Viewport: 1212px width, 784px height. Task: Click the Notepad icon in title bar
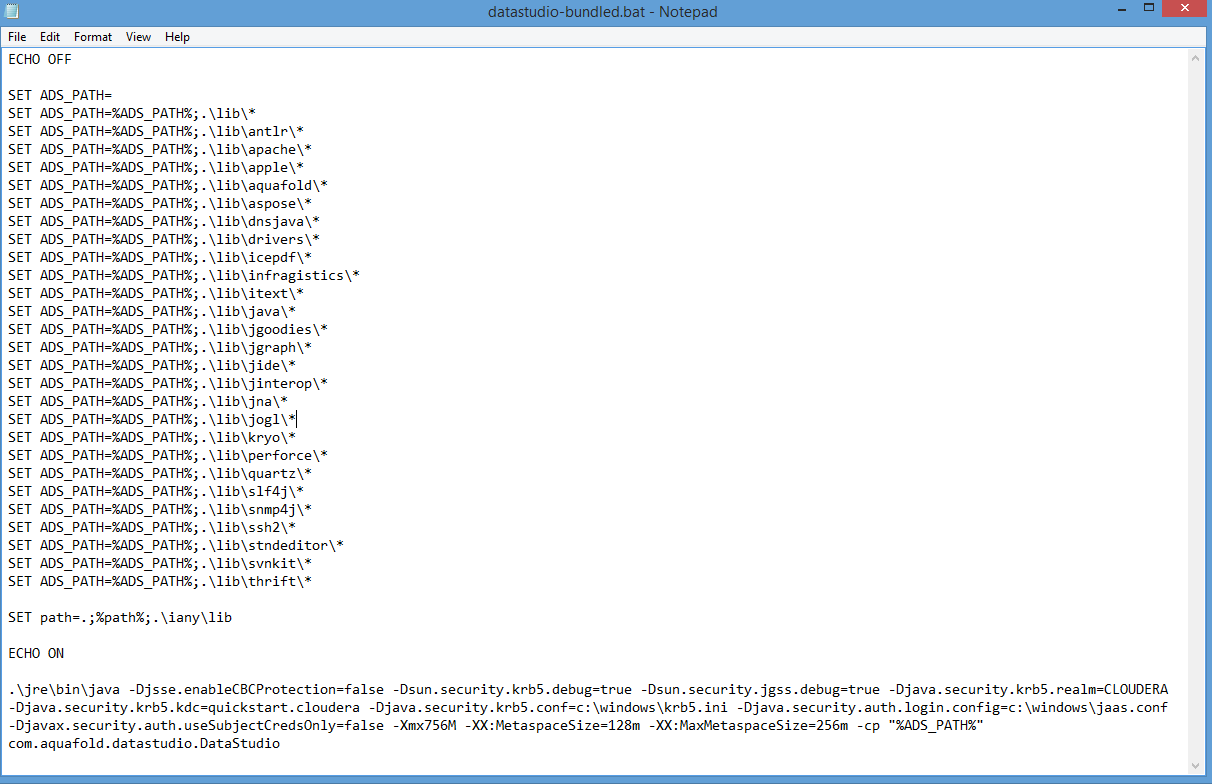pyautogui.click(x=13, y=12)
